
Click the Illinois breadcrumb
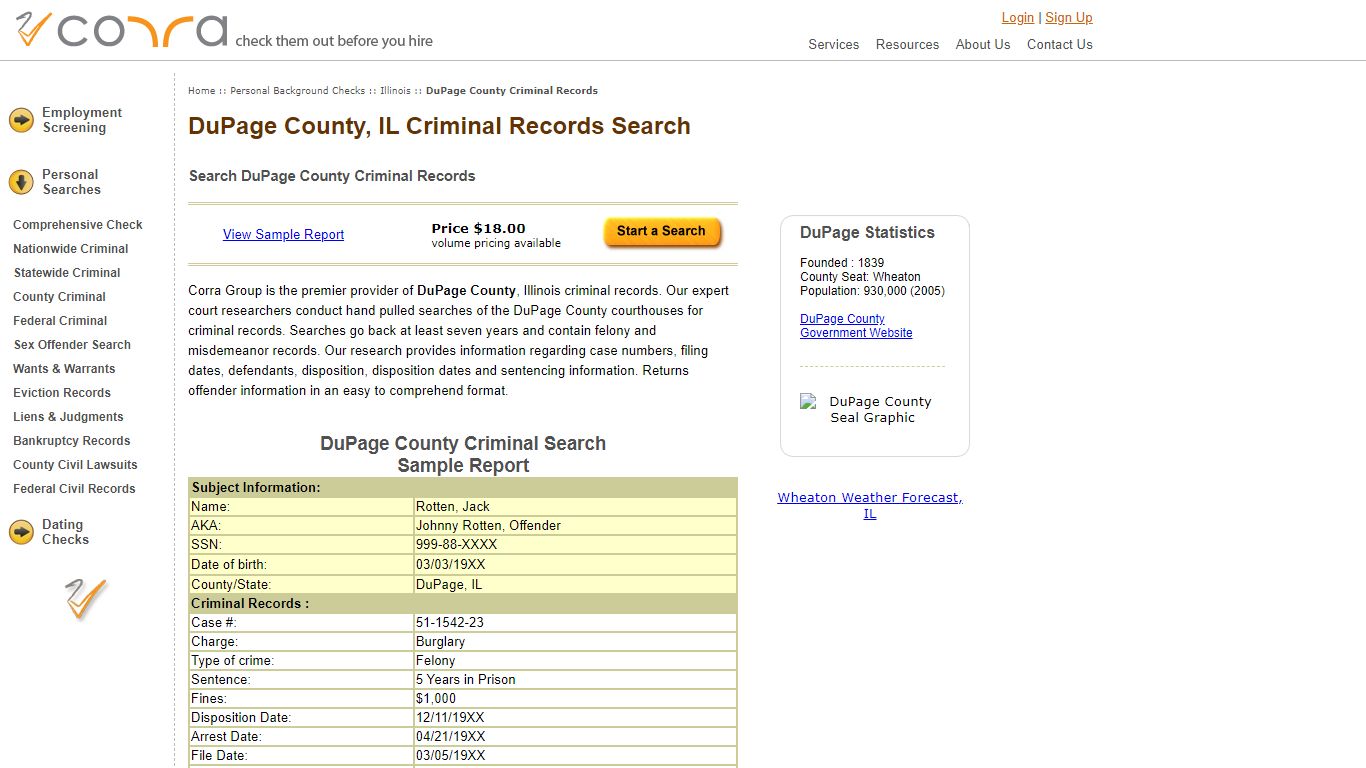[395, 90]
